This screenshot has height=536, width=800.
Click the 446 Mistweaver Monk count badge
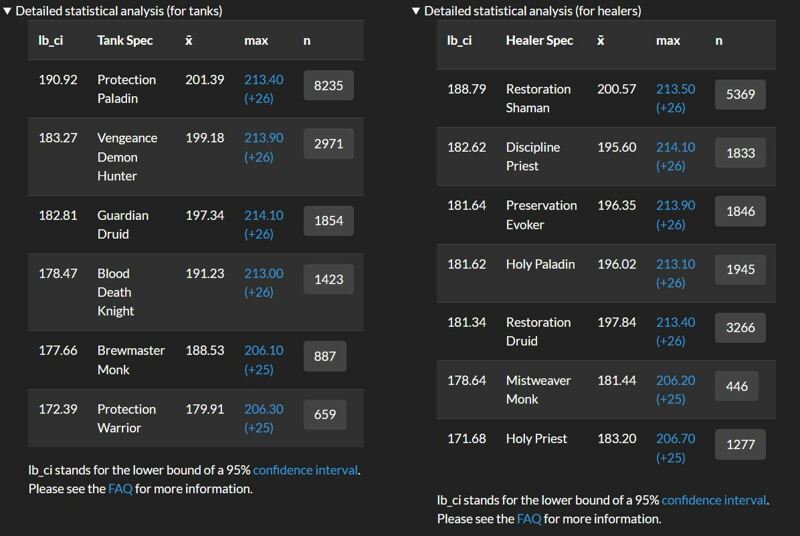tap(737, 386)
